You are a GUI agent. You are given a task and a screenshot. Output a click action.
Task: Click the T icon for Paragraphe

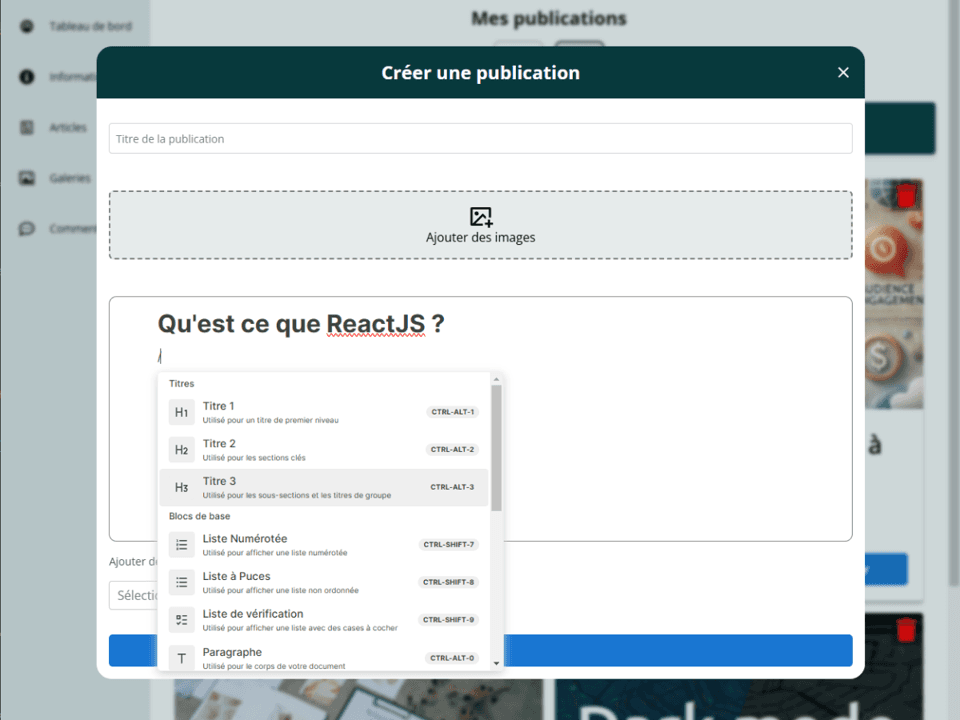[181, 658]
